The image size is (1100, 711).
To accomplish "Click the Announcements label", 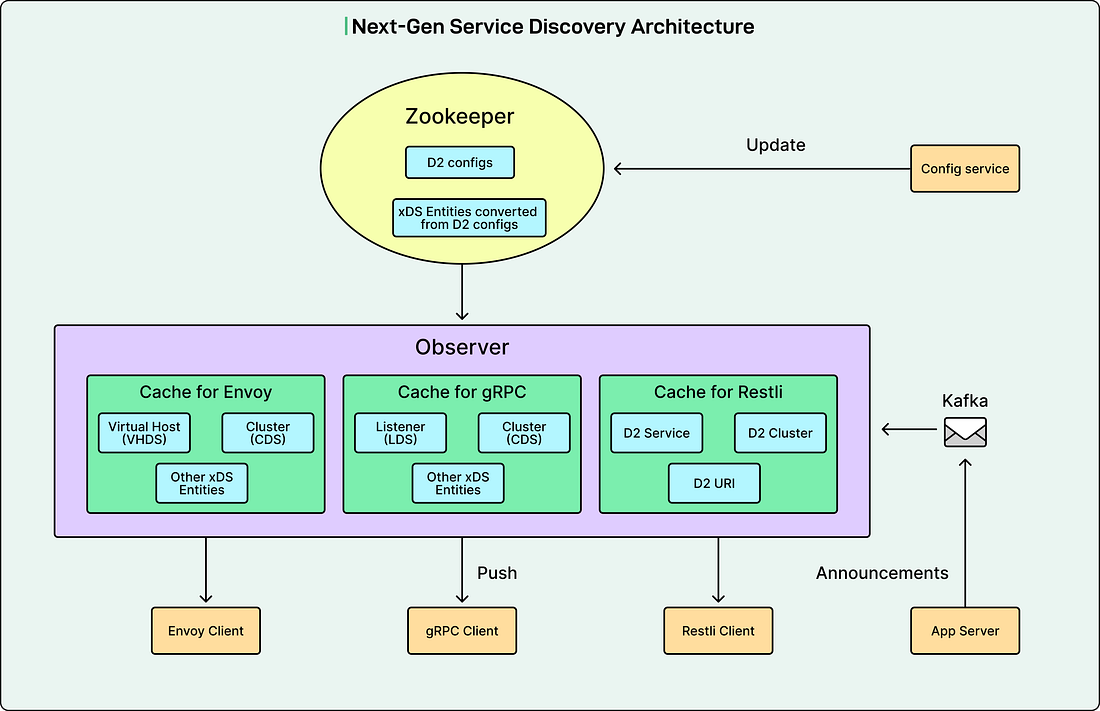I will click(882, 573).
